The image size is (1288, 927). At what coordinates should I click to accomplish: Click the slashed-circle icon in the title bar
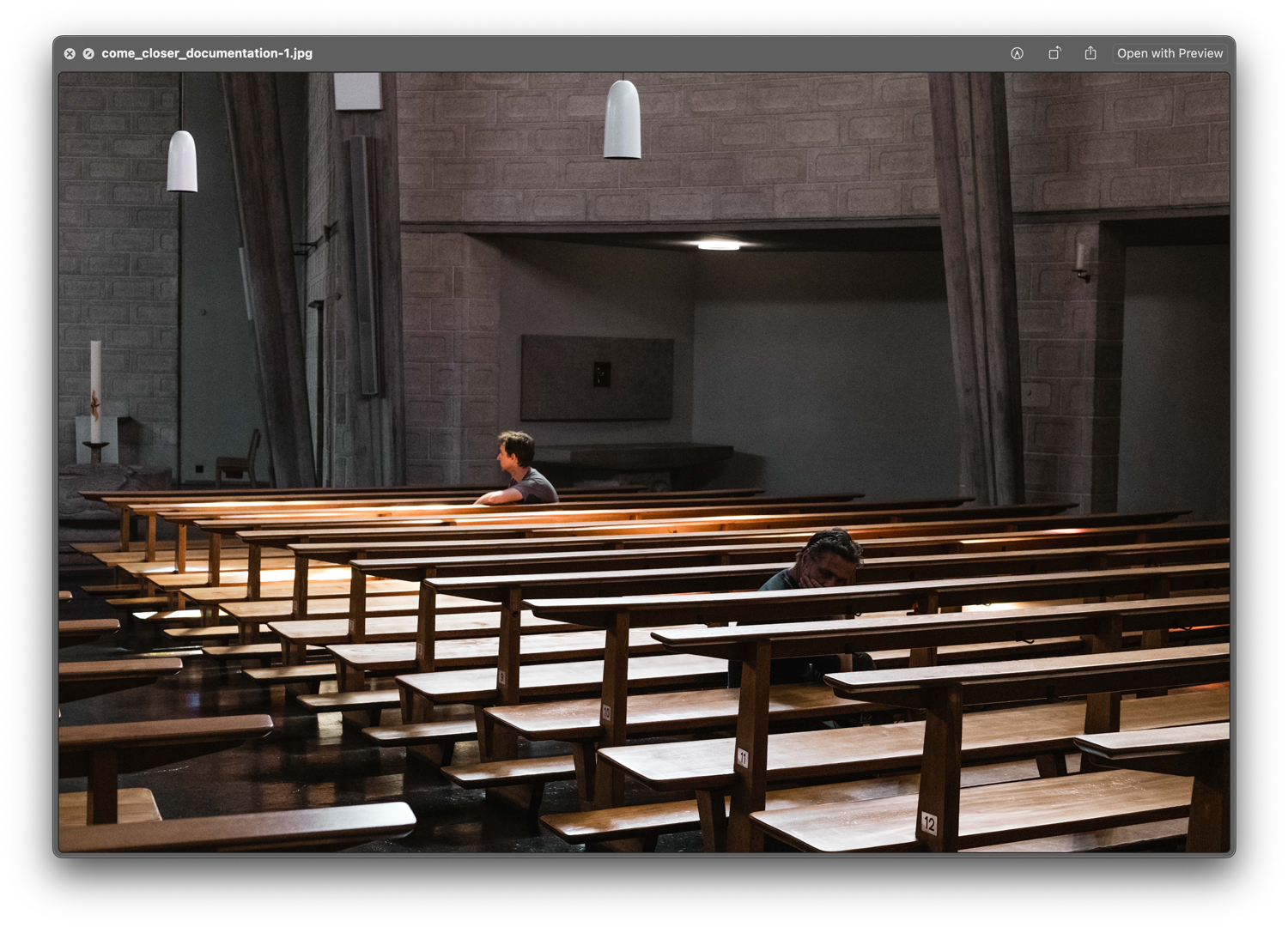tap(88, 53)
